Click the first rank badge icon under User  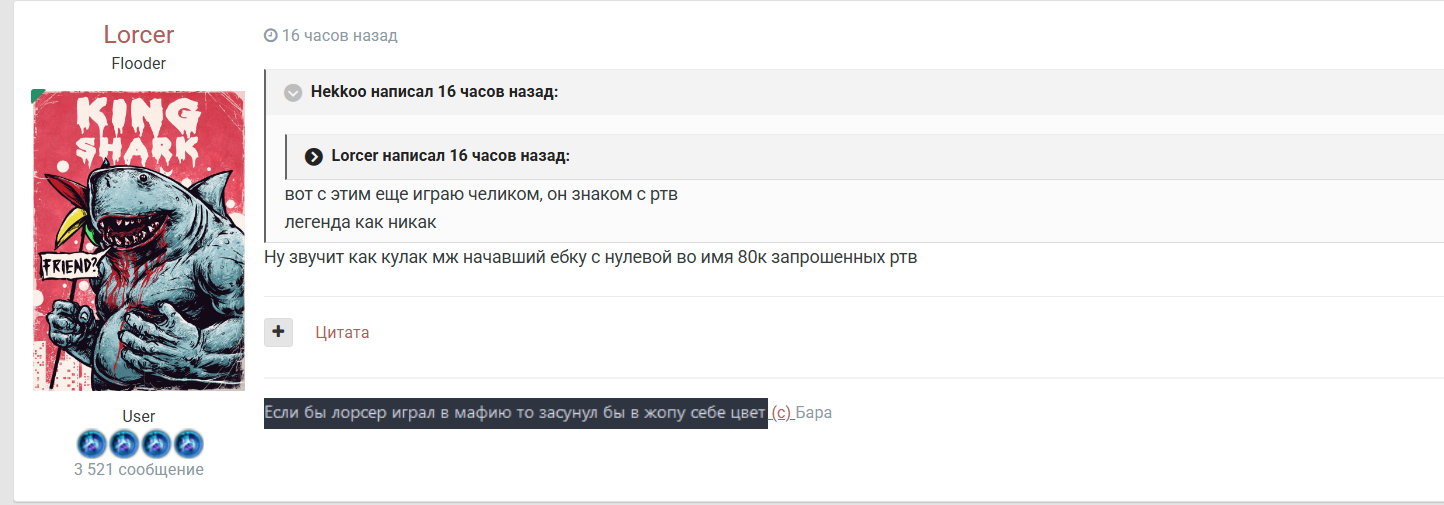click(x=91, y=443)
